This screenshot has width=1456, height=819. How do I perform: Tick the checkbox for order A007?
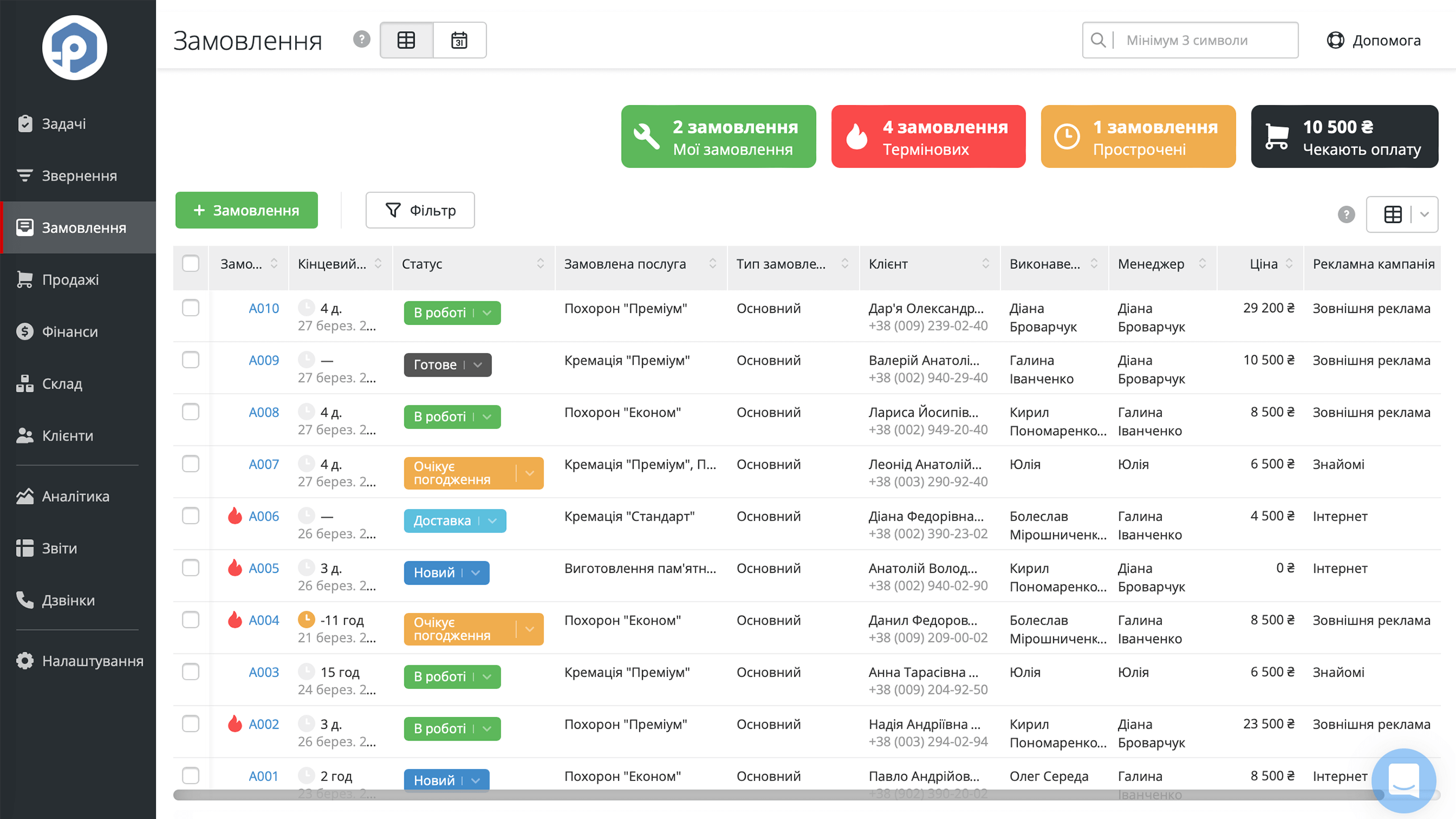click(191, 464)
